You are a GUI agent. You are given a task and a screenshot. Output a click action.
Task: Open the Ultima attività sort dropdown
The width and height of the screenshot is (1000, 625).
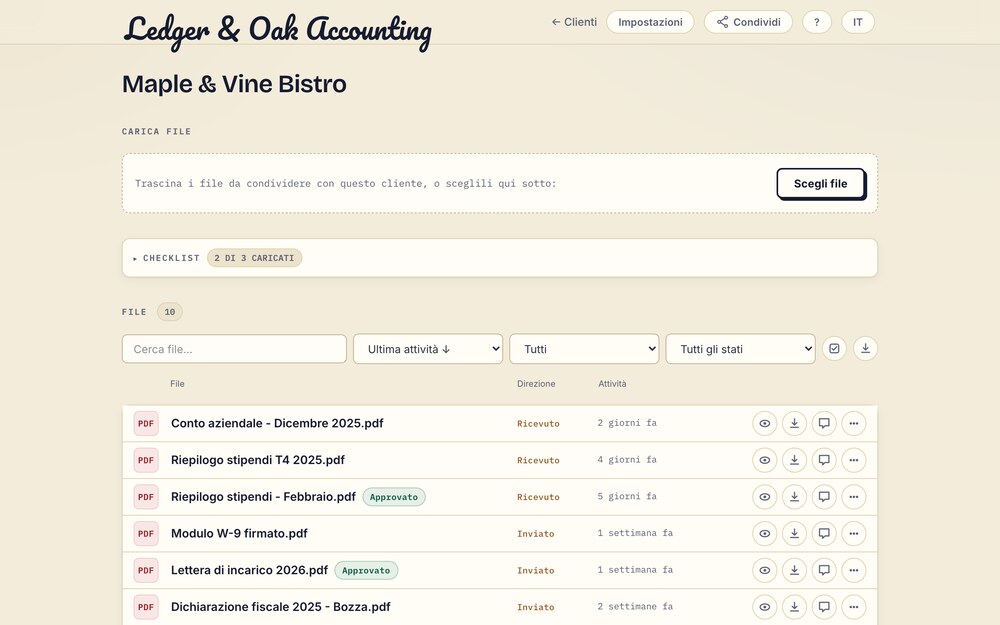click(428, 349)
